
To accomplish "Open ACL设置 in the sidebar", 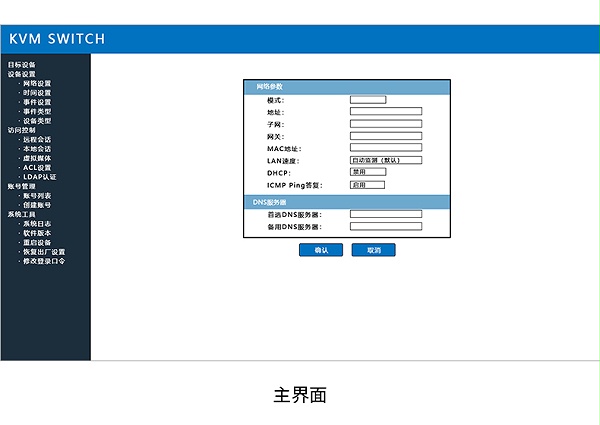I will pos(37,168).
